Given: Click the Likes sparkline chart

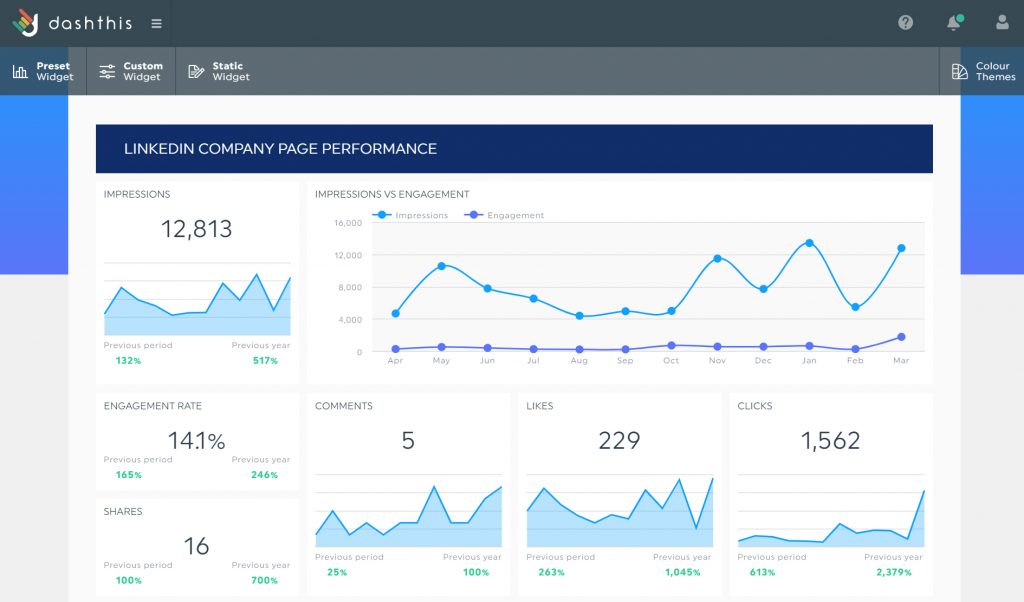Looking at the screenshot, I should (x=620, y=511).
